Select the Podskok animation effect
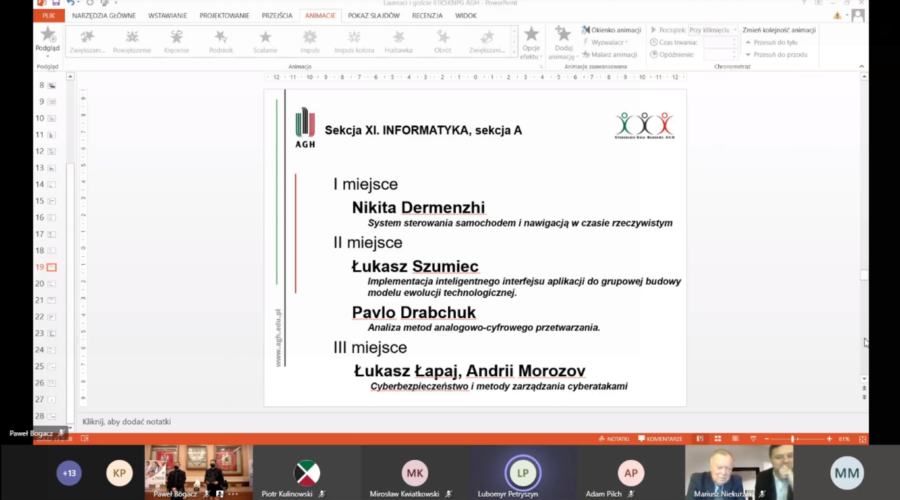This screenshot has width=900, height=500. (x=221, y=41)
